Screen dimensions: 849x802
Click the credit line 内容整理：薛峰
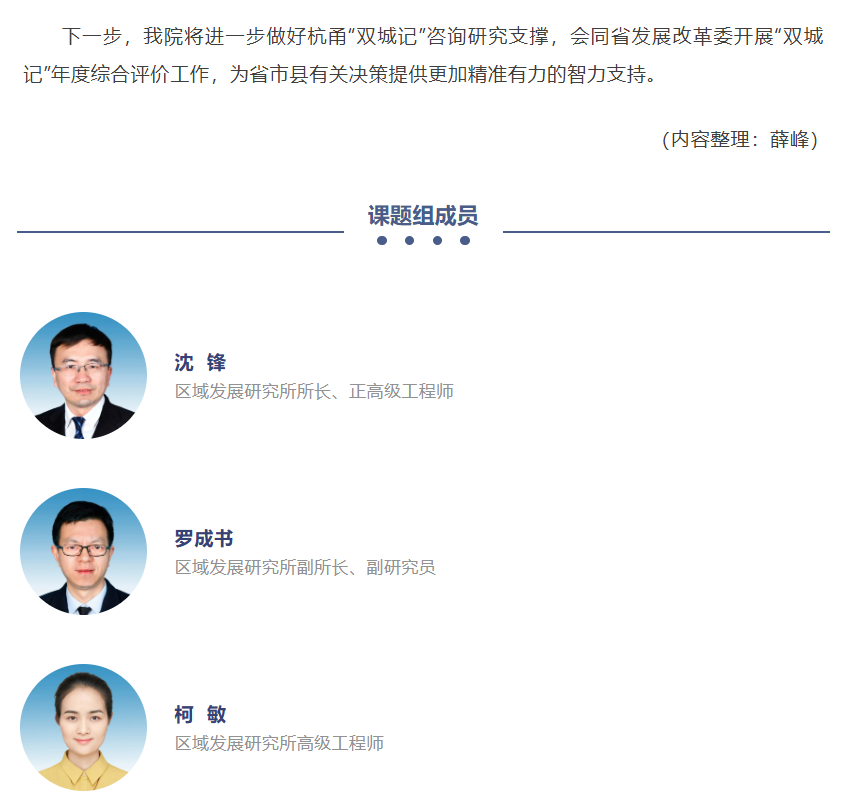tap(740, 140)
